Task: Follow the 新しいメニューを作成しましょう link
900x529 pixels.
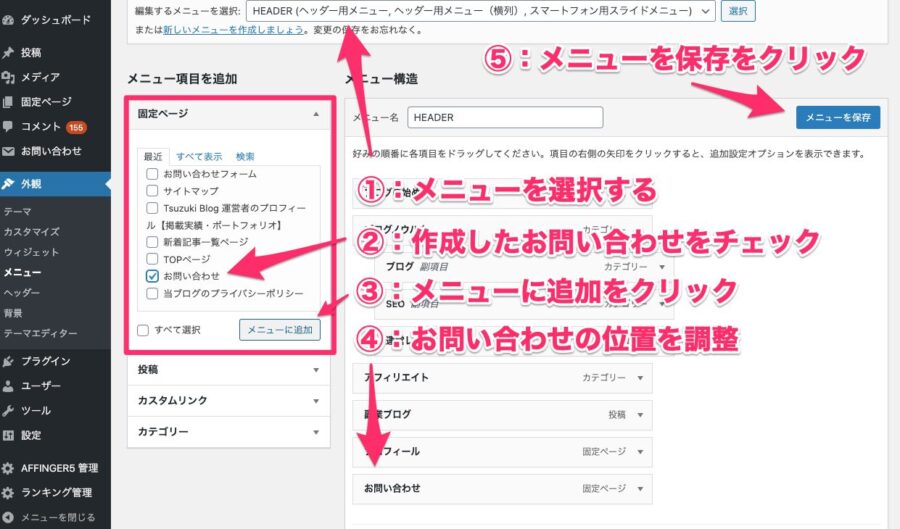Action: tap(234, 30)
